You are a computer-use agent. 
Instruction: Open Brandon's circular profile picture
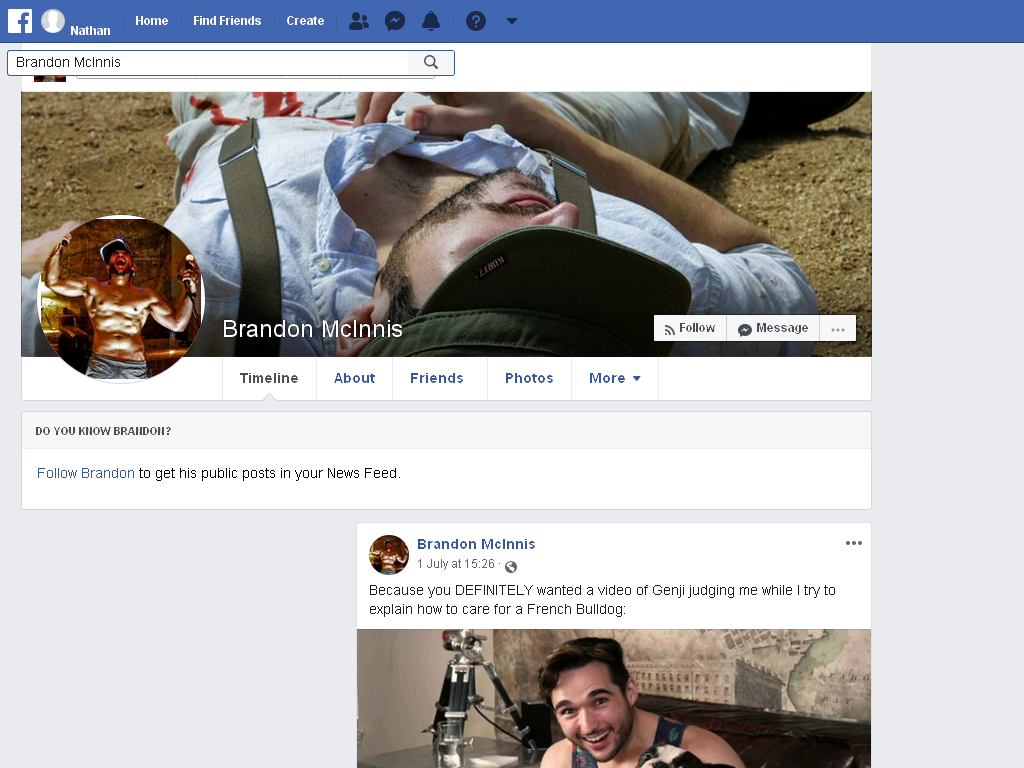(121, 298)
